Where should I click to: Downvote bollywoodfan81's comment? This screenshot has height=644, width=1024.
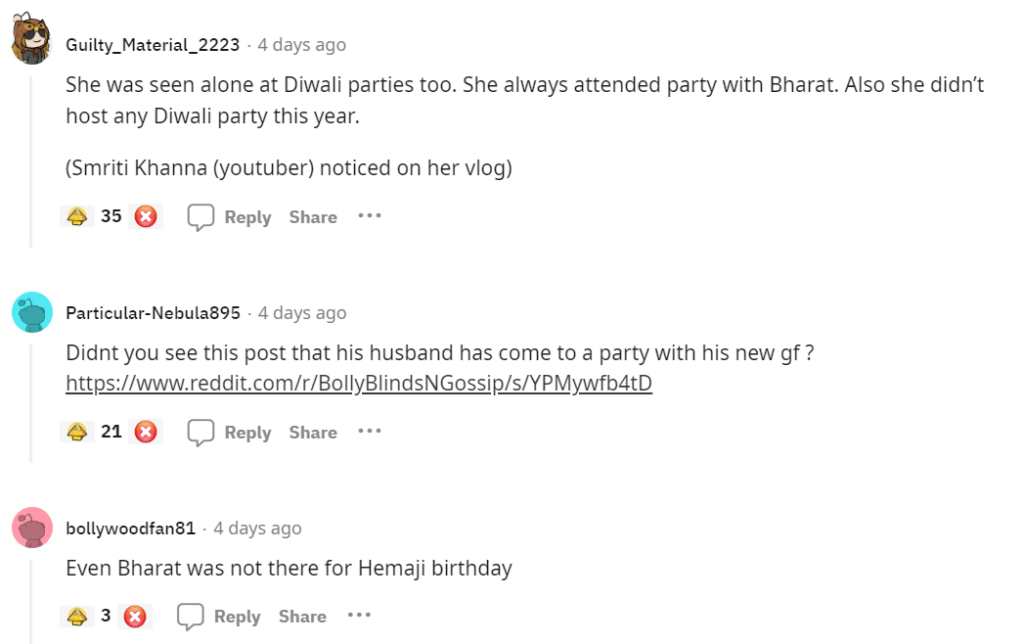tap(135, 616)
